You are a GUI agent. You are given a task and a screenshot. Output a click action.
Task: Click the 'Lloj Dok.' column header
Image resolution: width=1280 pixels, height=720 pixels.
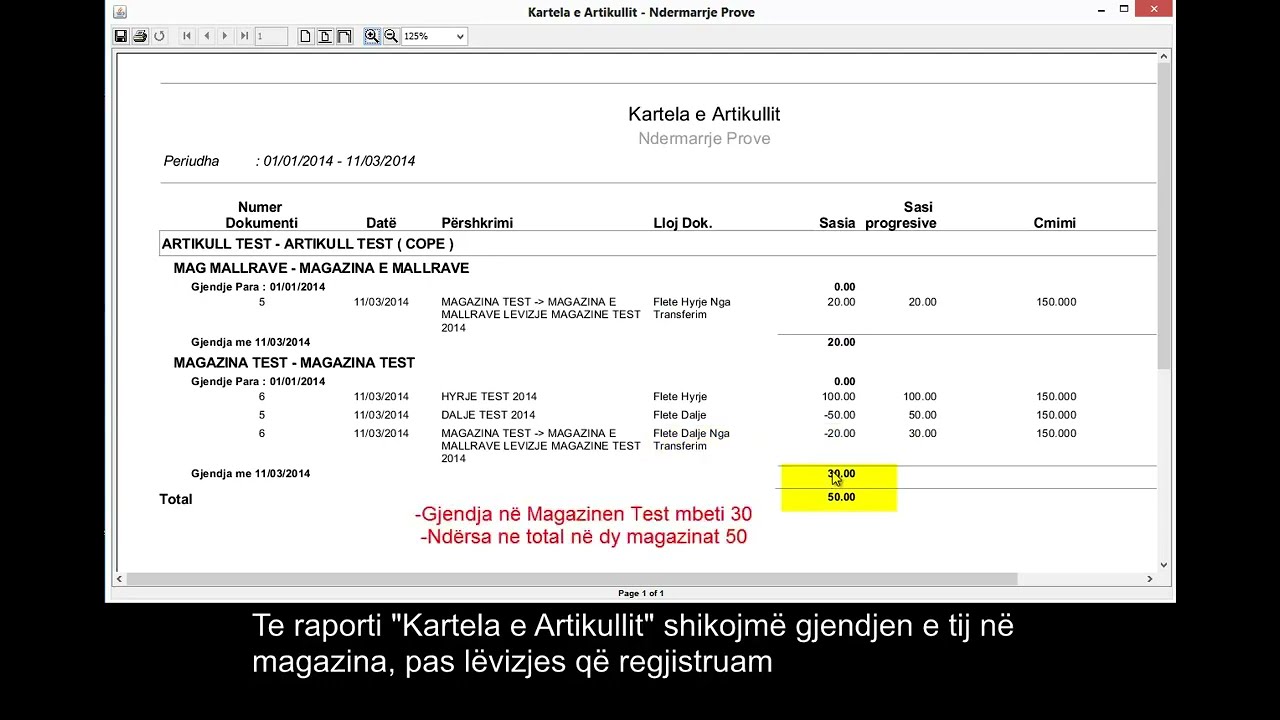click(x=683, y=223)
